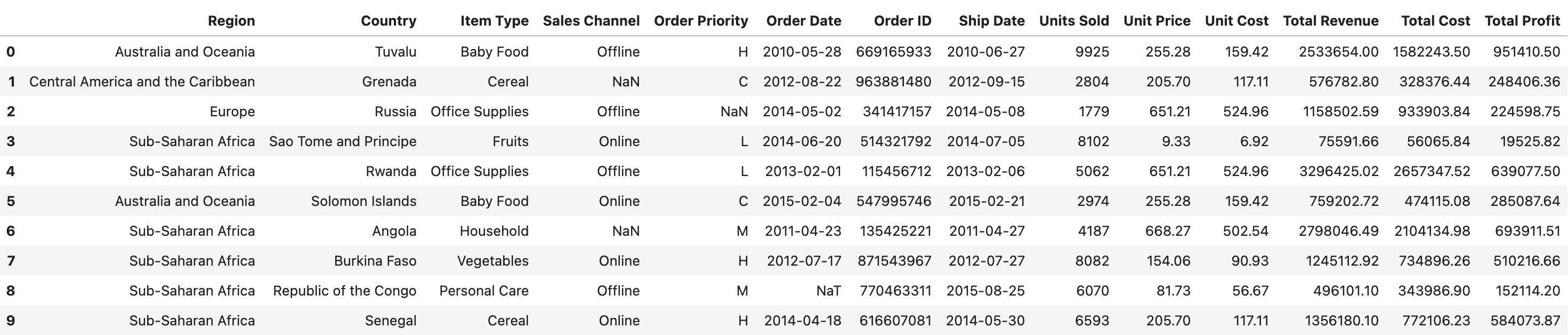This screenshot has width=1568, height=335.
Task: Select the Order Priority column header
Action: point(701,21)
